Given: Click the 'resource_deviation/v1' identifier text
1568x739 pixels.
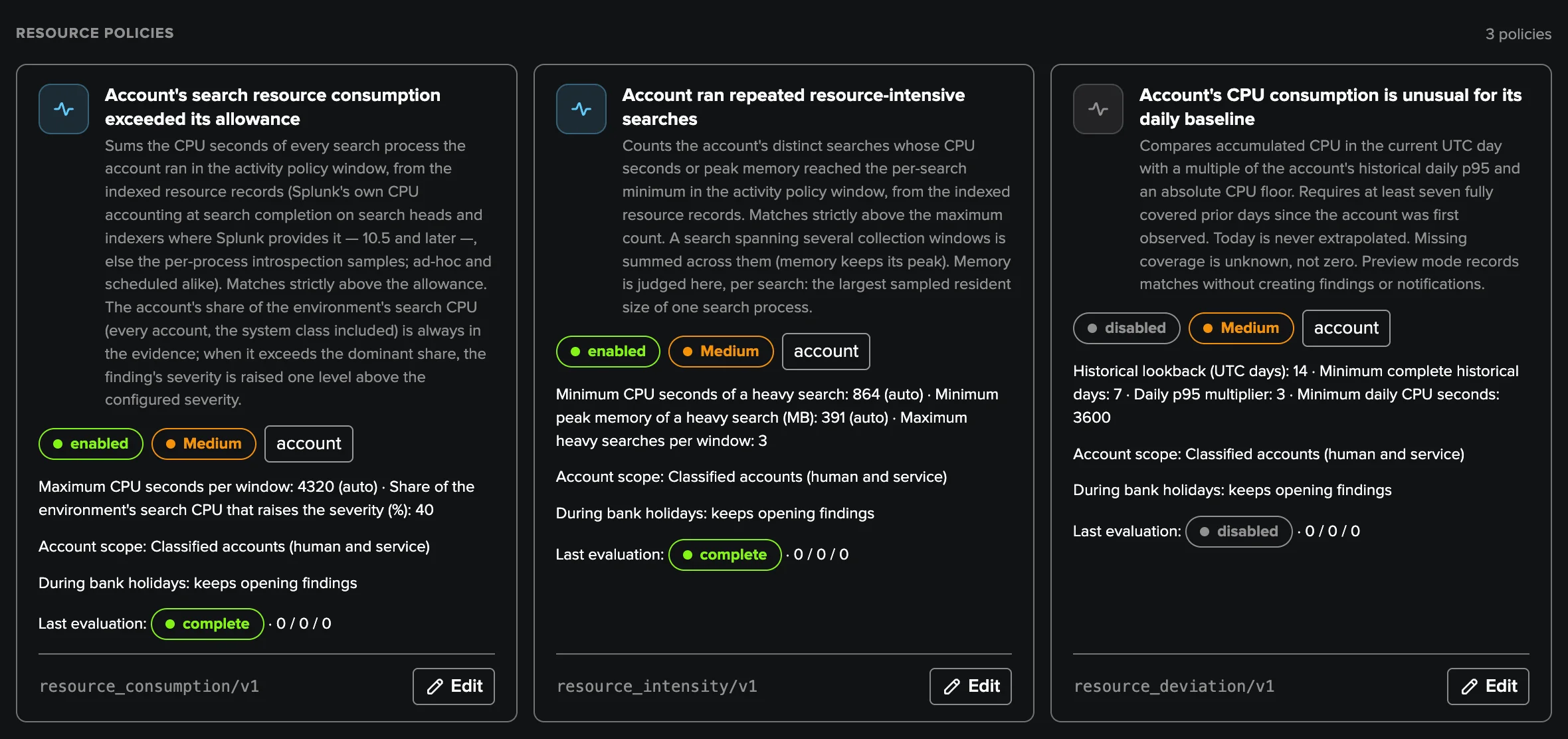Looking at the screenshot, I should (1174, 686).
